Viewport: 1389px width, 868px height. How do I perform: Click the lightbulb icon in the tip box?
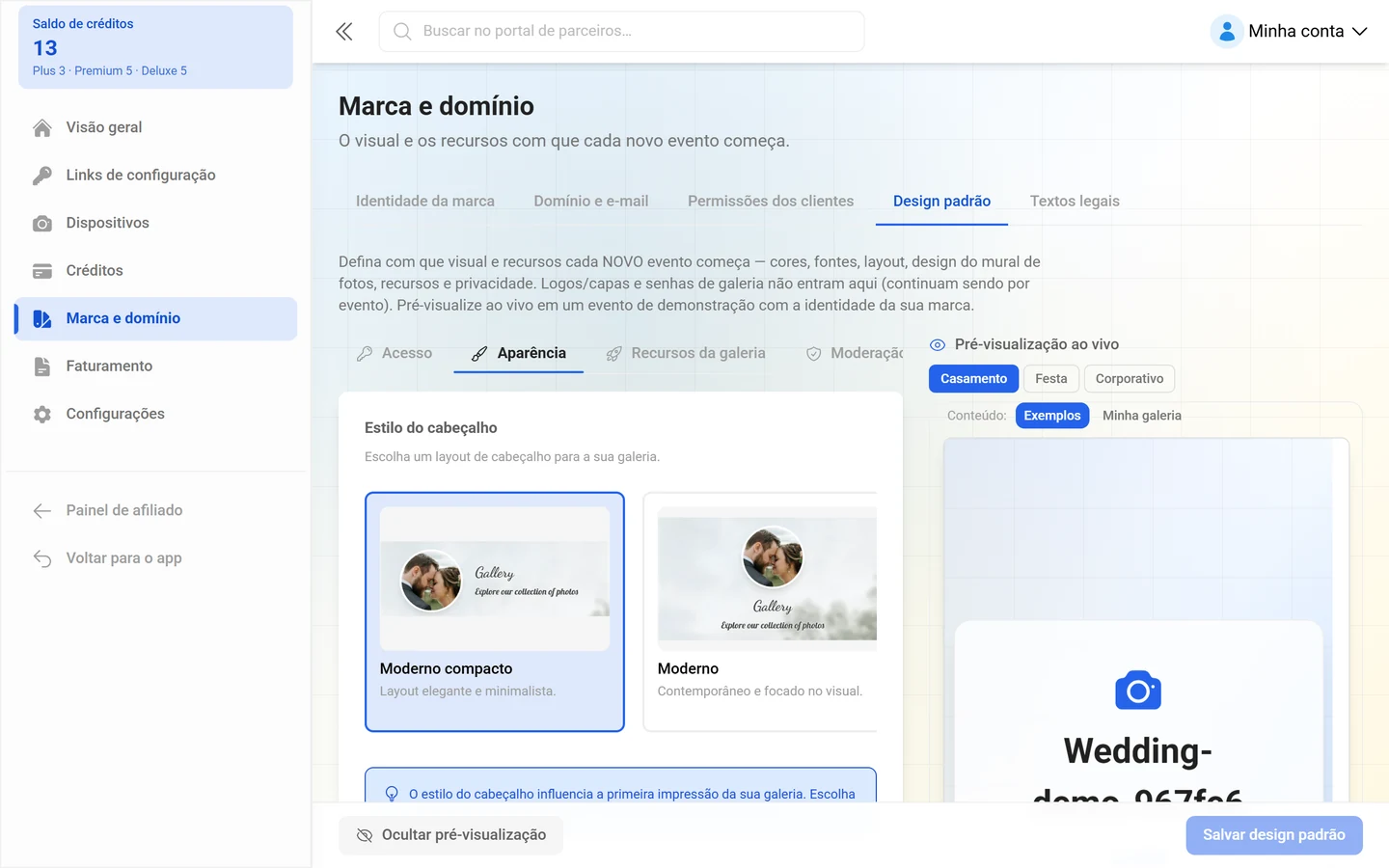pyautogui.click(x=392, y=794)
